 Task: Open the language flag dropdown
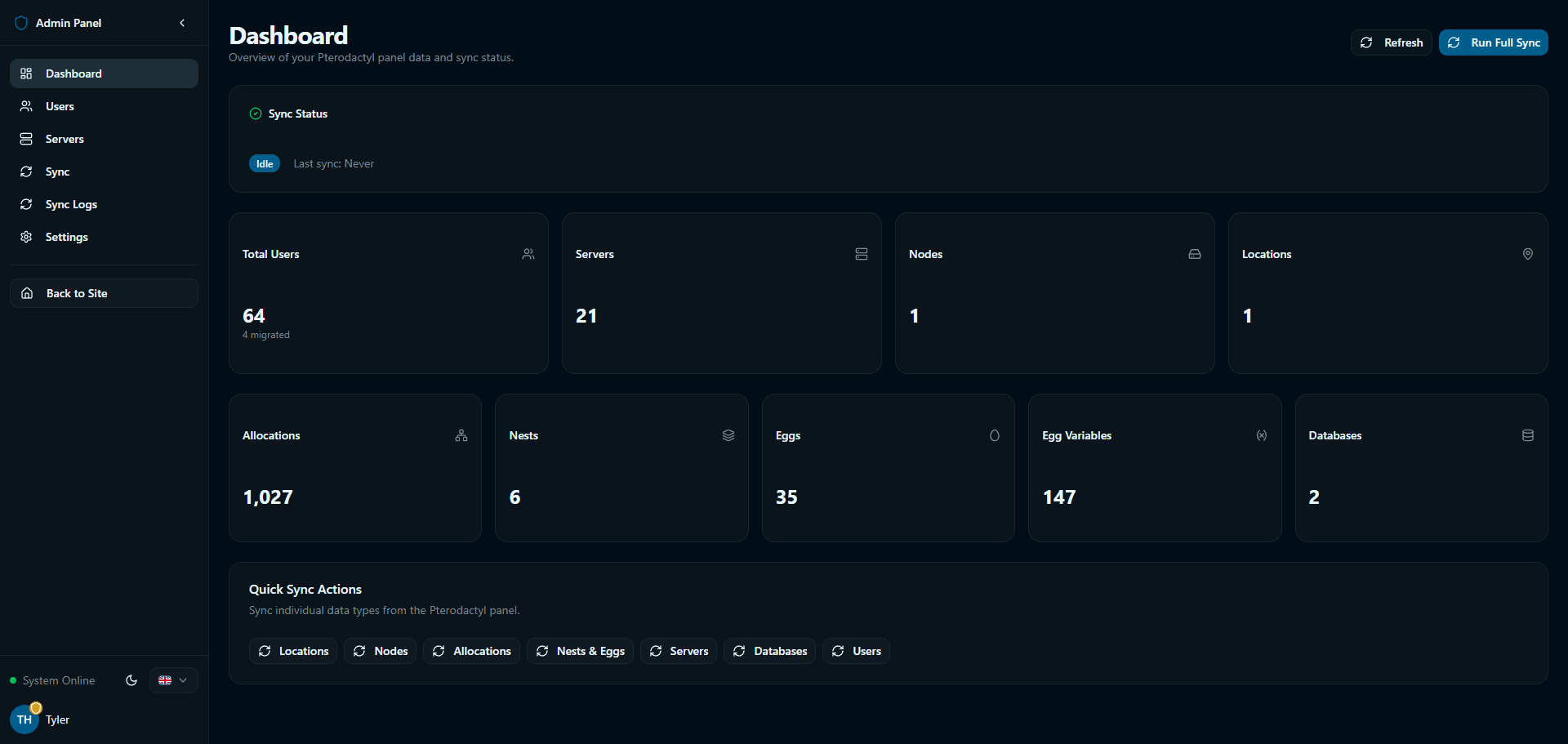pyautogui.click(x=173, y=680)
